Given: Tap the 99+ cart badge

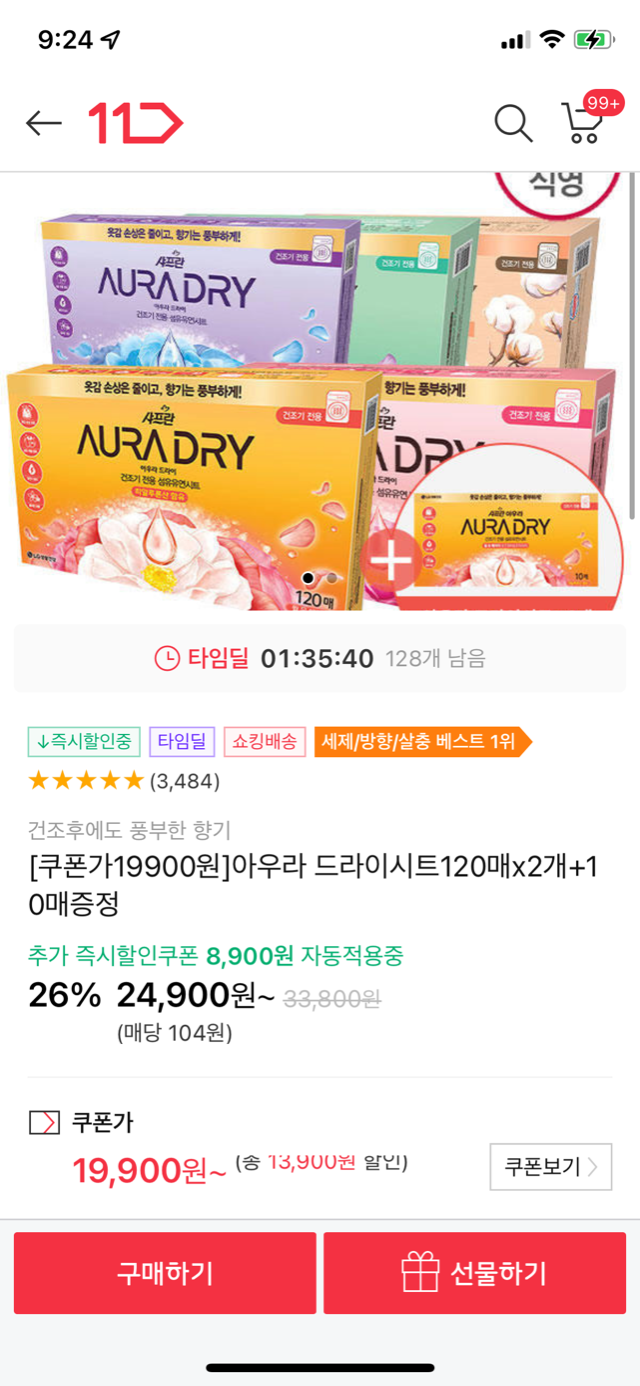Looking at the screenshot, I should pyautogui.click(x=604, y=102).
